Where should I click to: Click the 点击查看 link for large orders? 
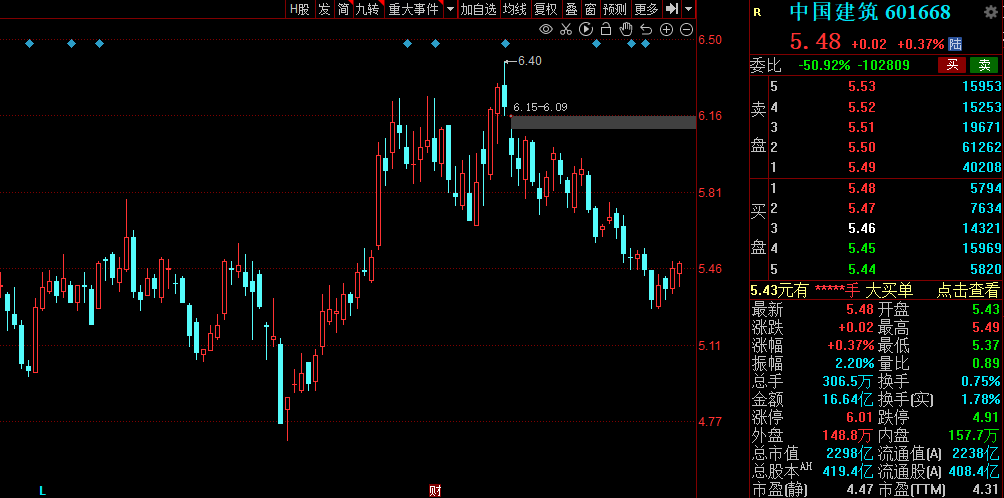click(967, 290)
